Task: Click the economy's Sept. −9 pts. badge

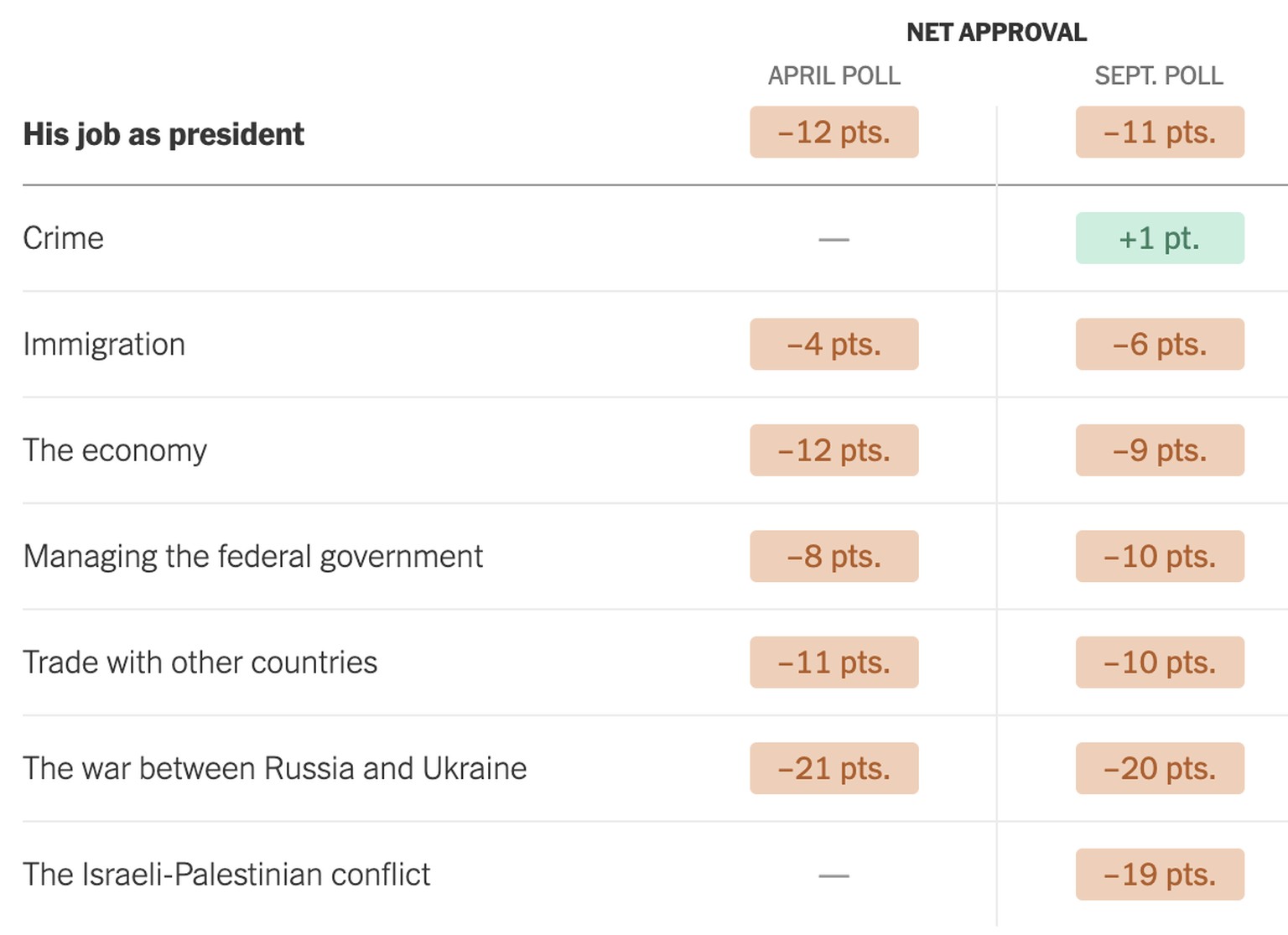Action: click(1160, 450)
